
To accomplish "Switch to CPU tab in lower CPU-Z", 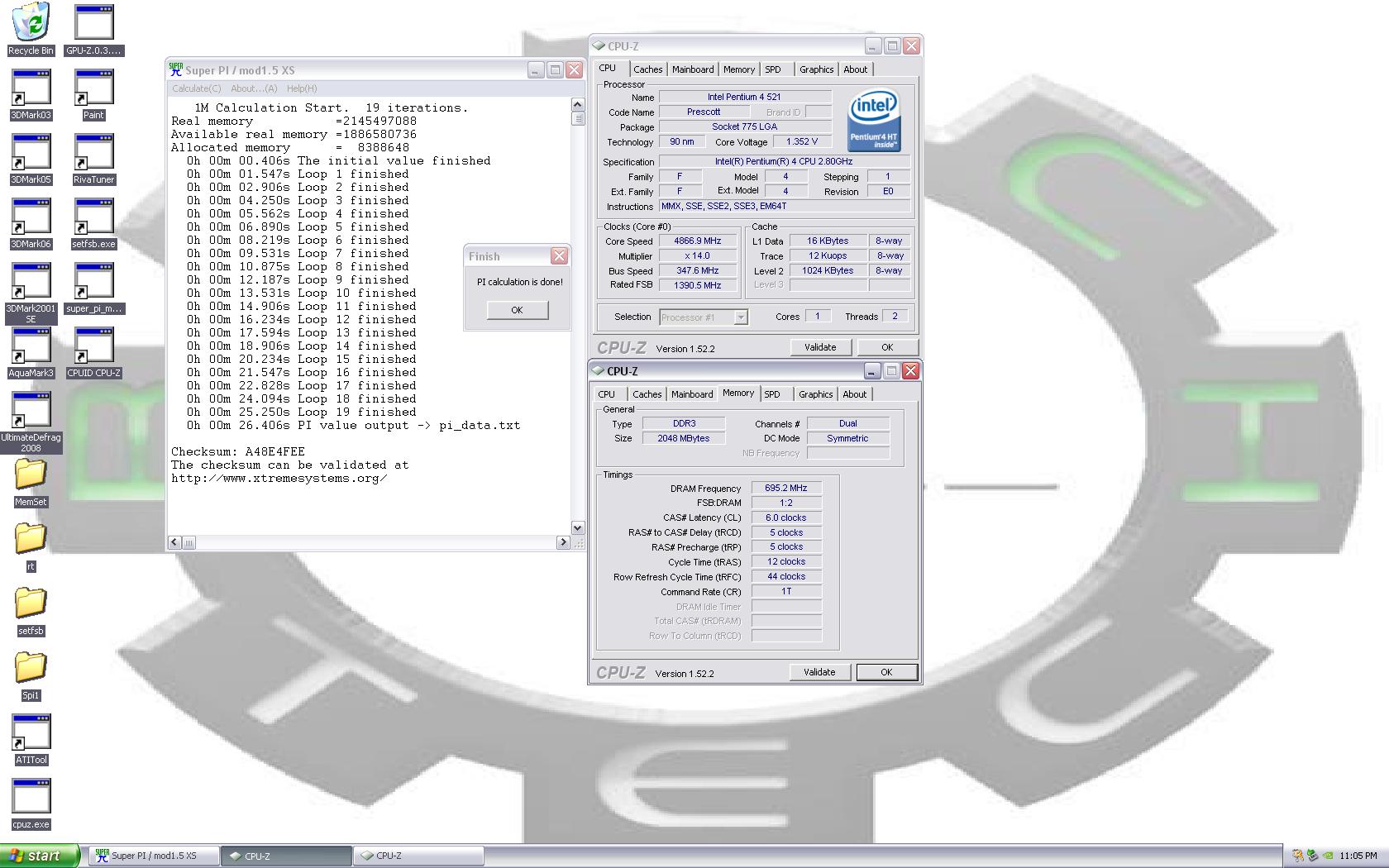I will click(607, 394).
